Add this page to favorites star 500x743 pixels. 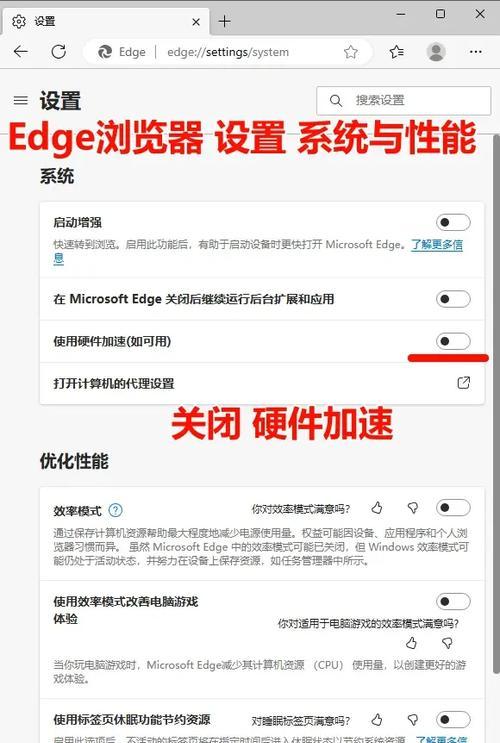(351, 52)
